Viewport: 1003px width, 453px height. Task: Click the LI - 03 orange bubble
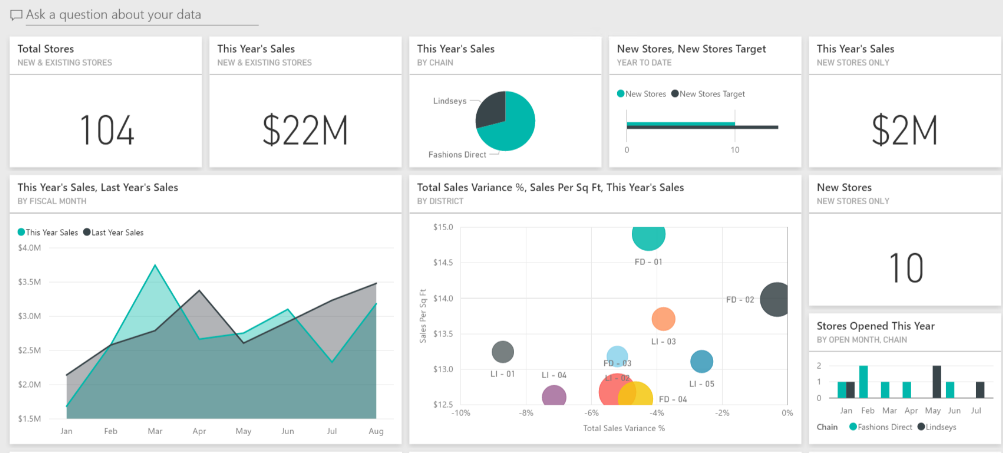(x=663, y=319)
